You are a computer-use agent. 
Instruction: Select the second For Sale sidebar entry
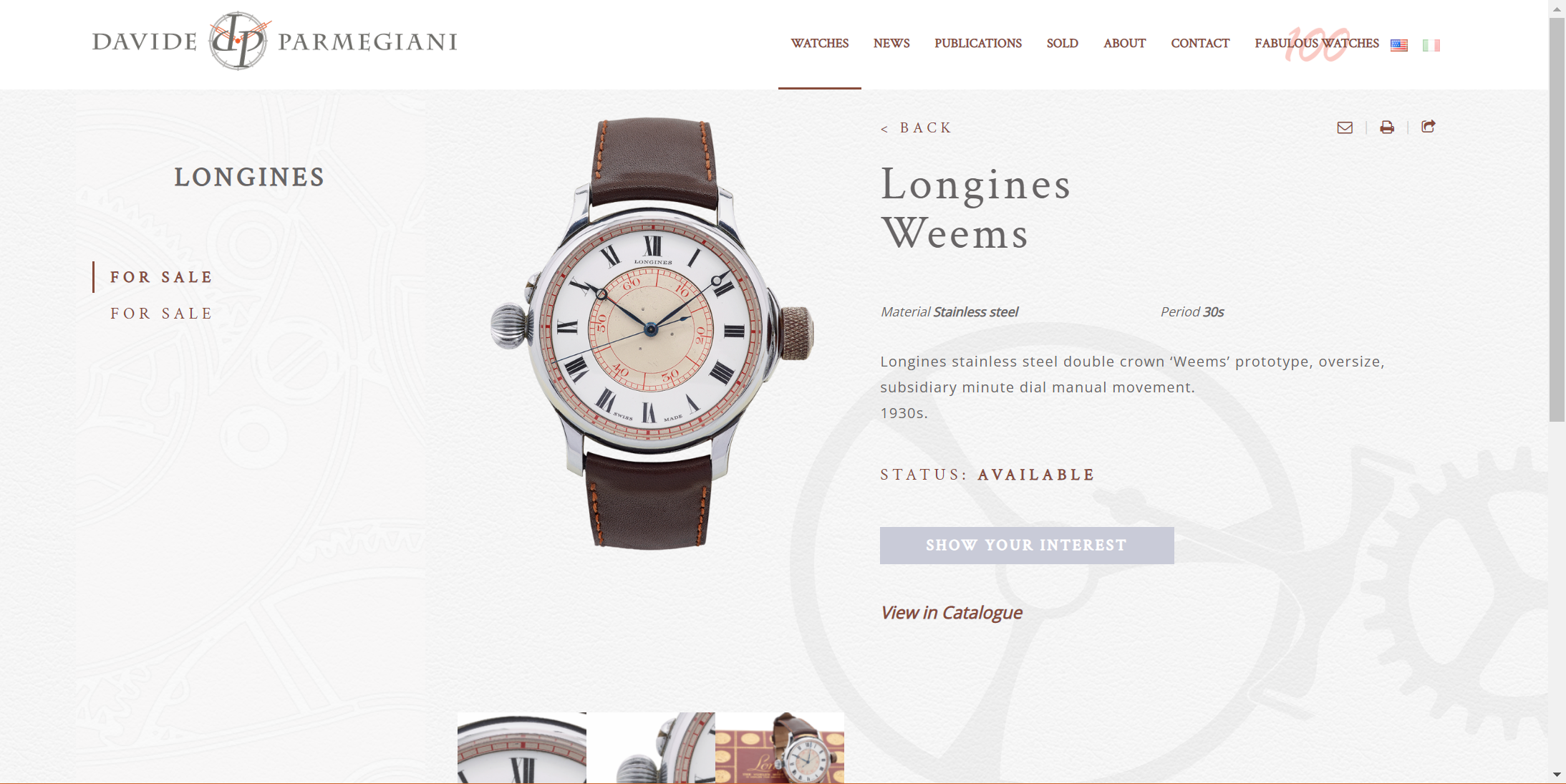click(161, 314)
